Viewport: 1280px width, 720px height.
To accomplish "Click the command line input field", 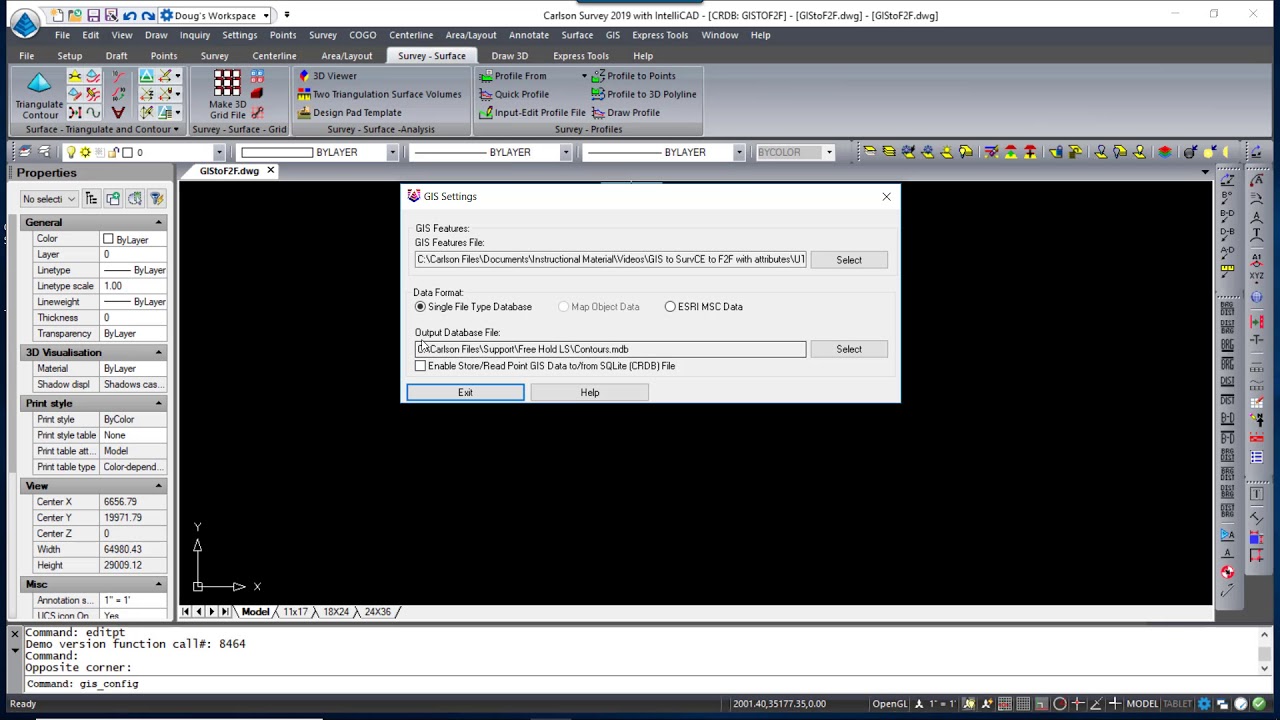I will (640, 684).
